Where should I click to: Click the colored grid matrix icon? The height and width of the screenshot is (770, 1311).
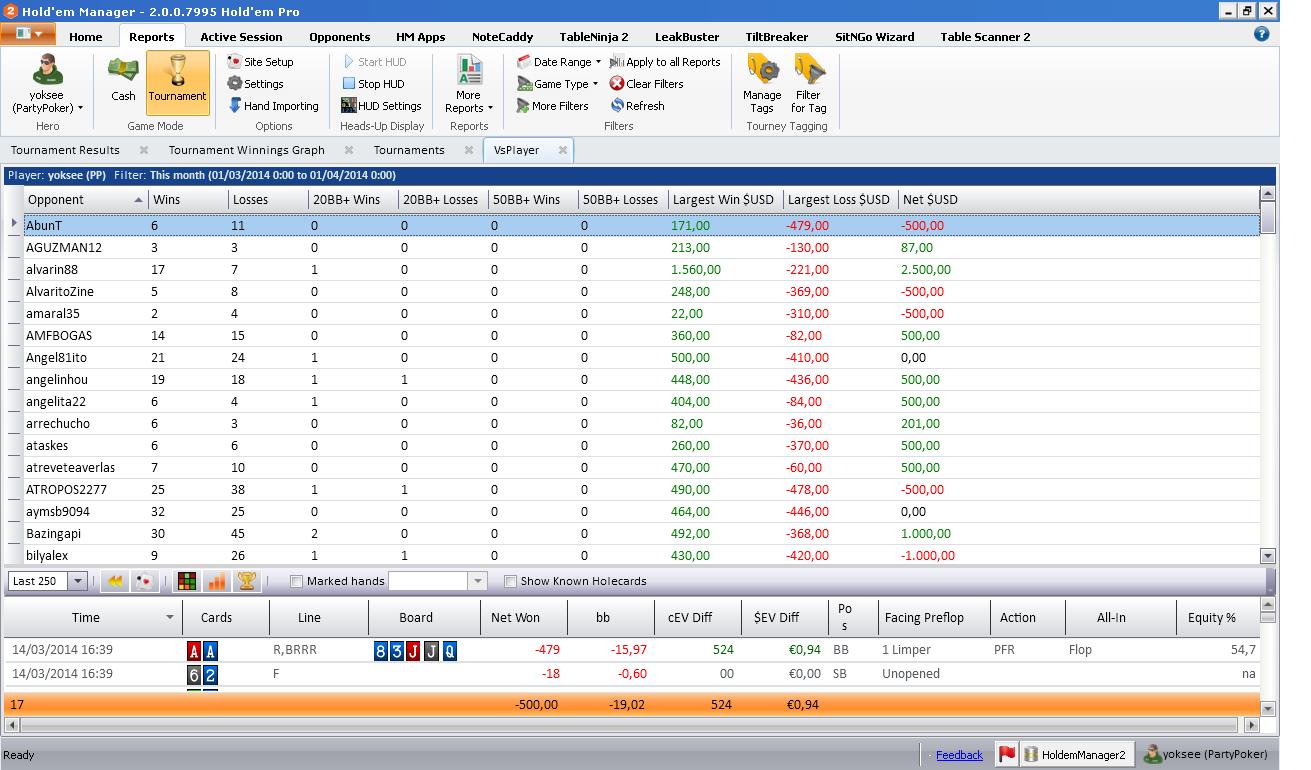(186, 581)
